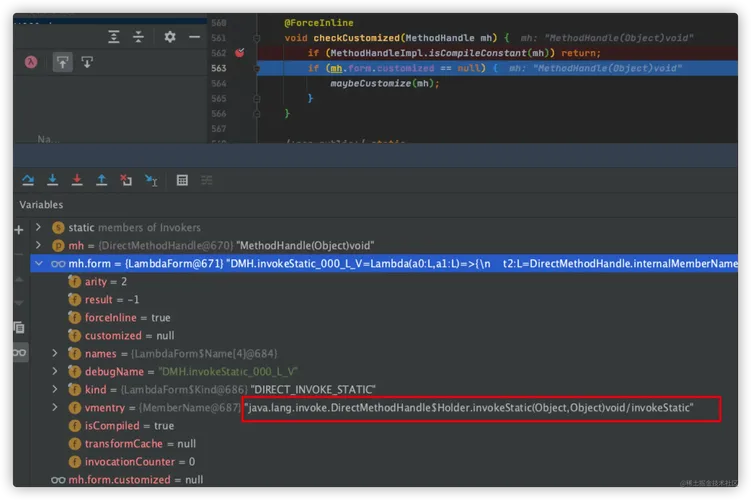The width and height of the screenshot is (751, 500).
Task: Click the vmentry value string invokeStatic
Action: (469, 408)
